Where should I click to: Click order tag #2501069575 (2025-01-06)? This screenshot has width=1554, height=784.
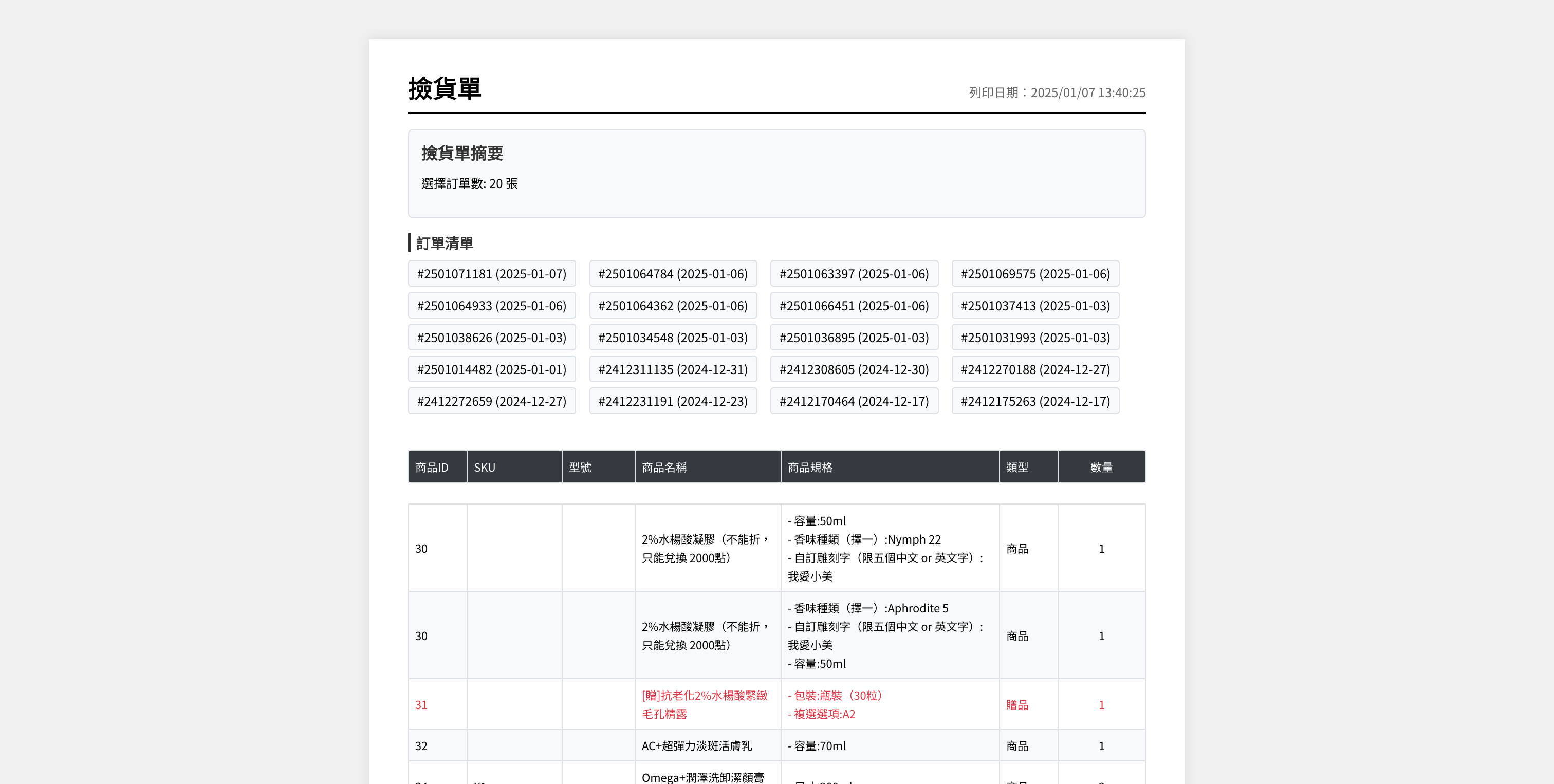pos(1035,274)
